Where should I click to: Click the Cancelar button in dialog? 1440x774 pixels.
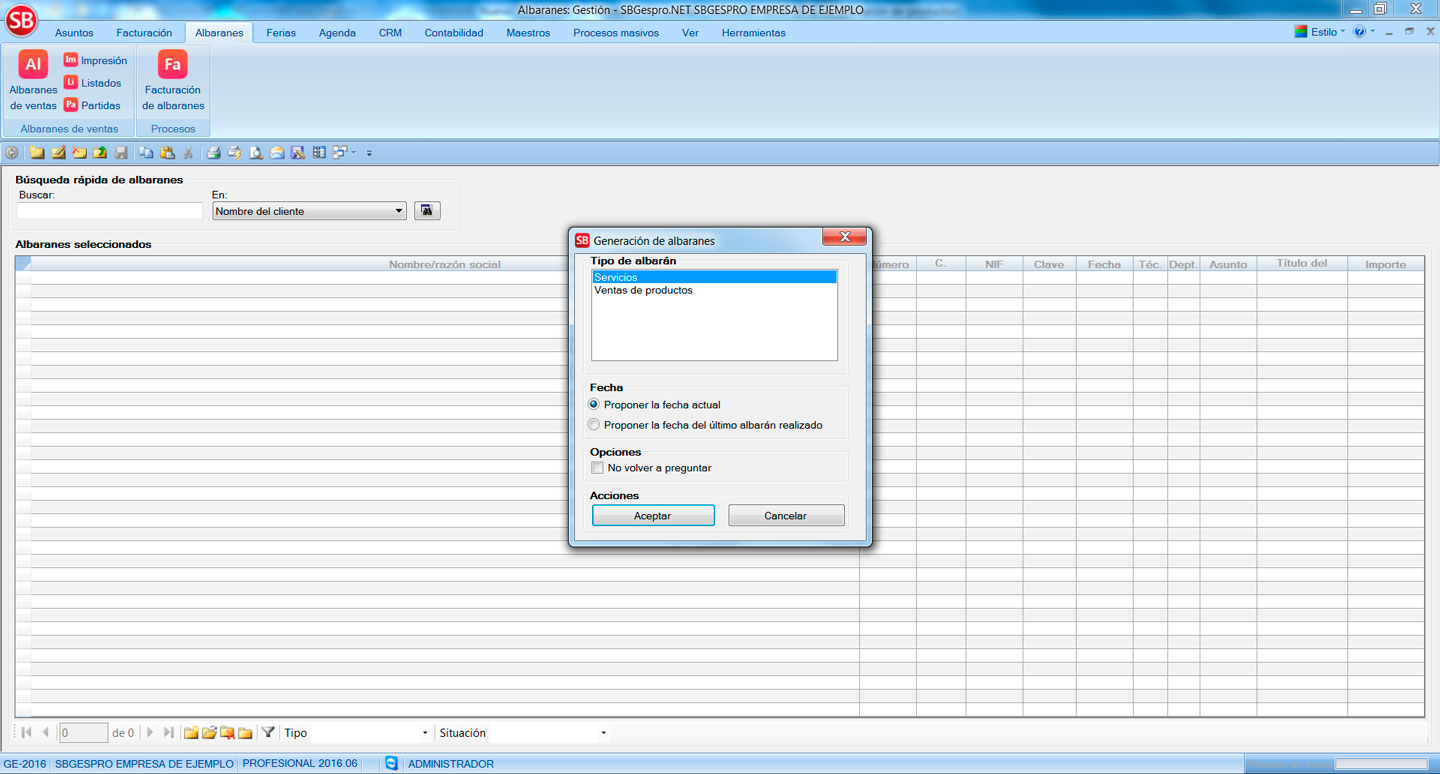[786, 516]
